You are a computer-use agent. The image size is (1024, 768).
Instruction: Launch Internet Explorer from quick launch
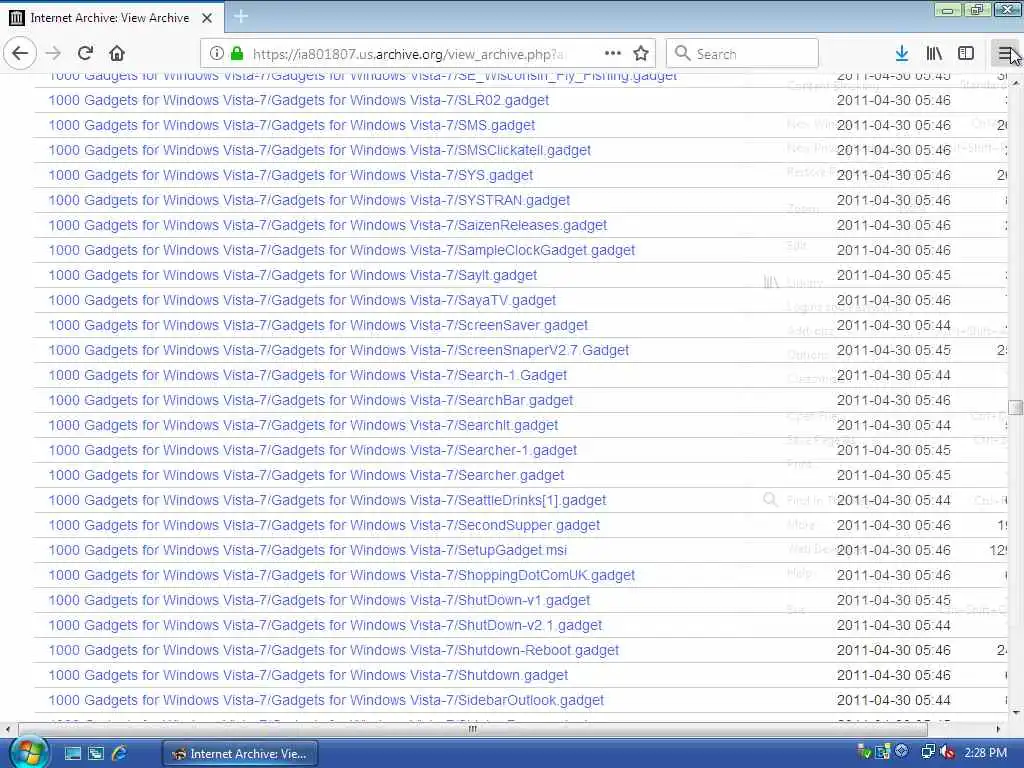pyautogui.click(x=120, y=754)
